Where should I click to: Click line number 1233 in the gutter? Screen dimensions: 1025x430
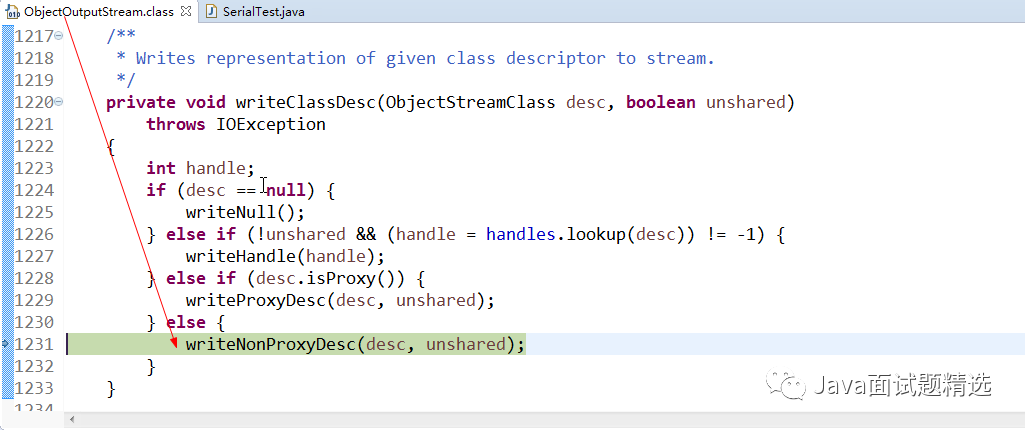[34, 388]
